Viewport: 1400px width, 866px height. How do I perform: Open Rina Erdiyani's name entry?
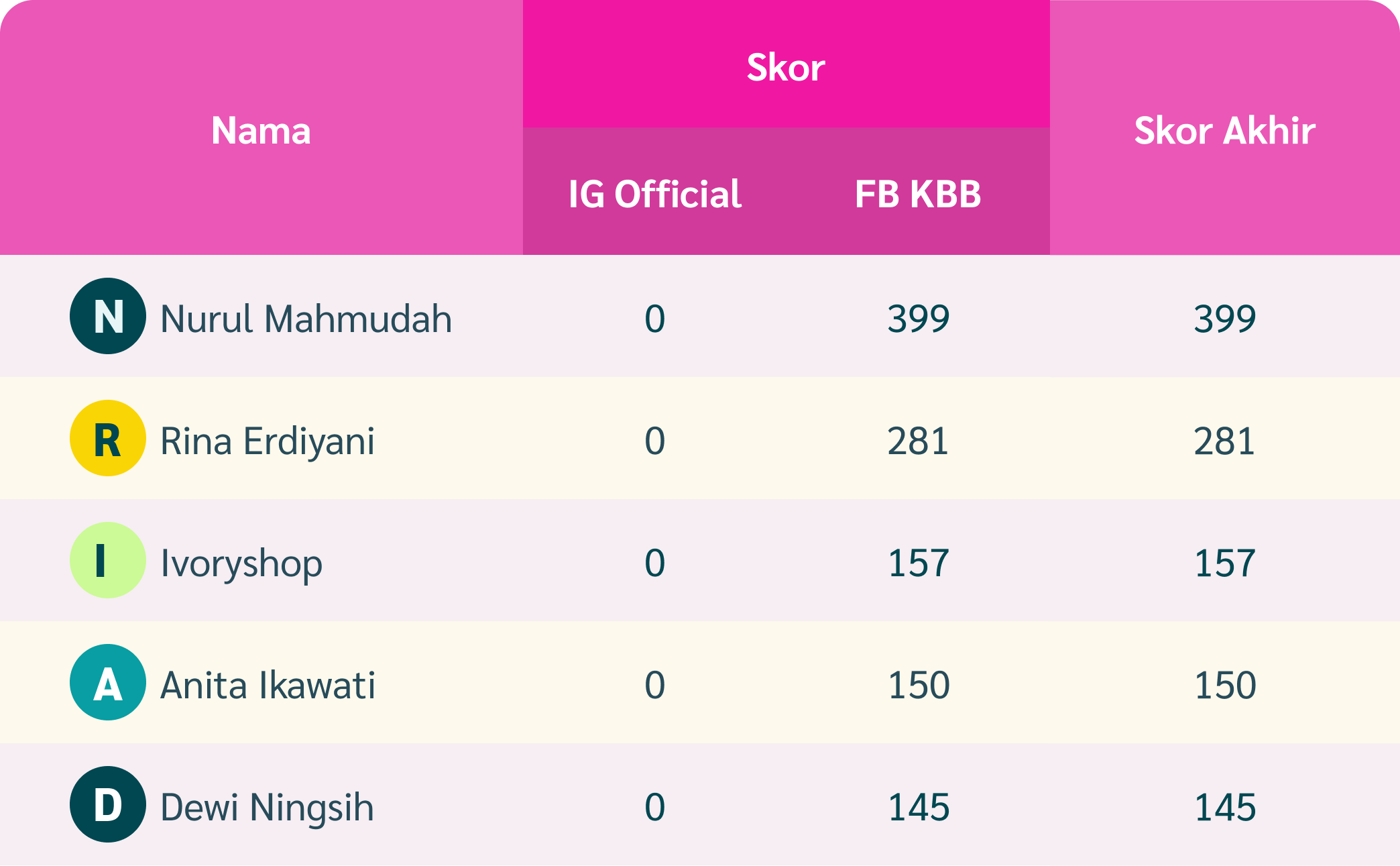pyautogui.click(x=267, y=441)
